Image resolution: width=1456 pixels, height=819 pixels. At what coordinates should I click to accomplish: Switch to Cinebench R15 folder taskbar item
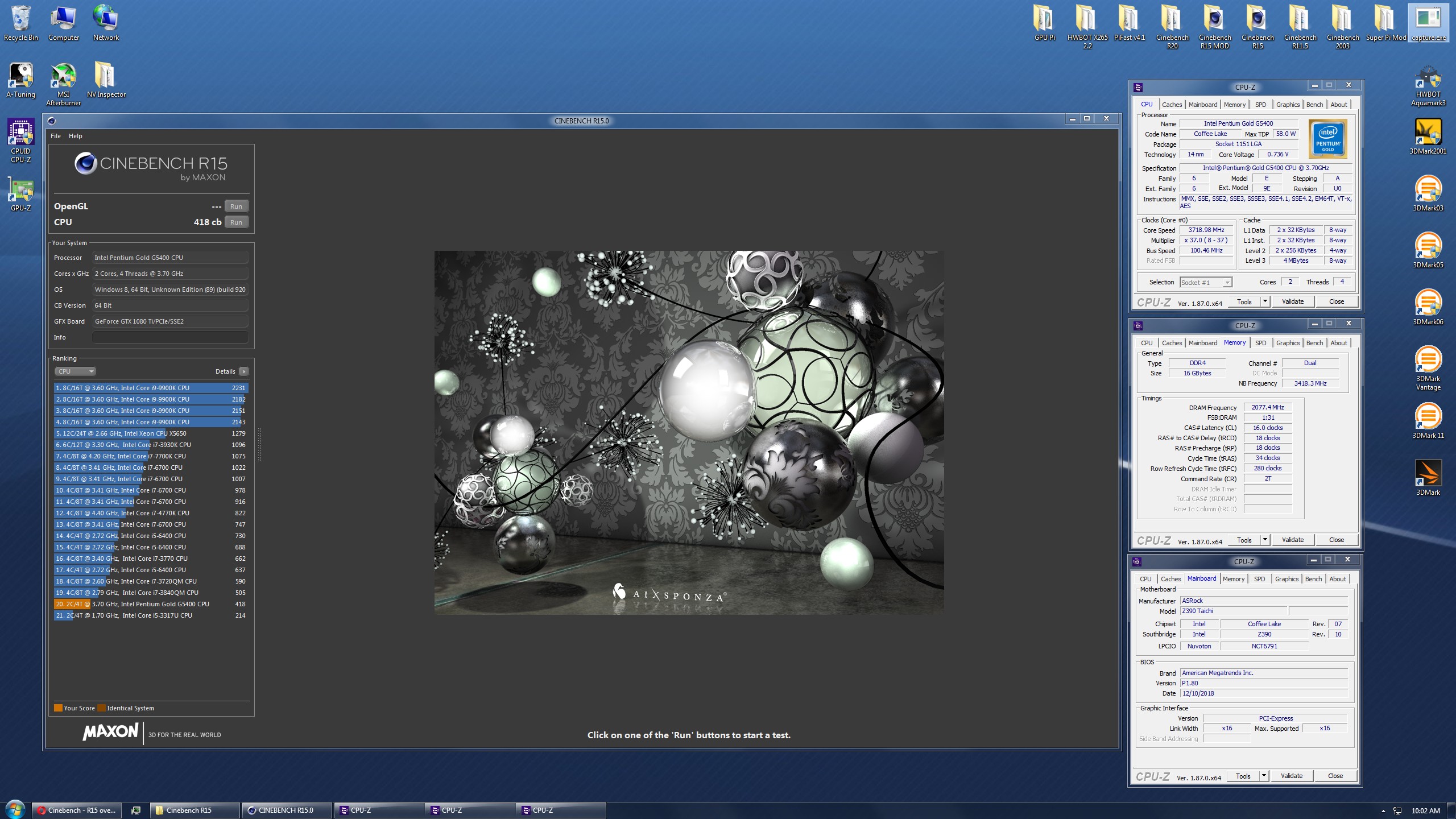[195, 810]
